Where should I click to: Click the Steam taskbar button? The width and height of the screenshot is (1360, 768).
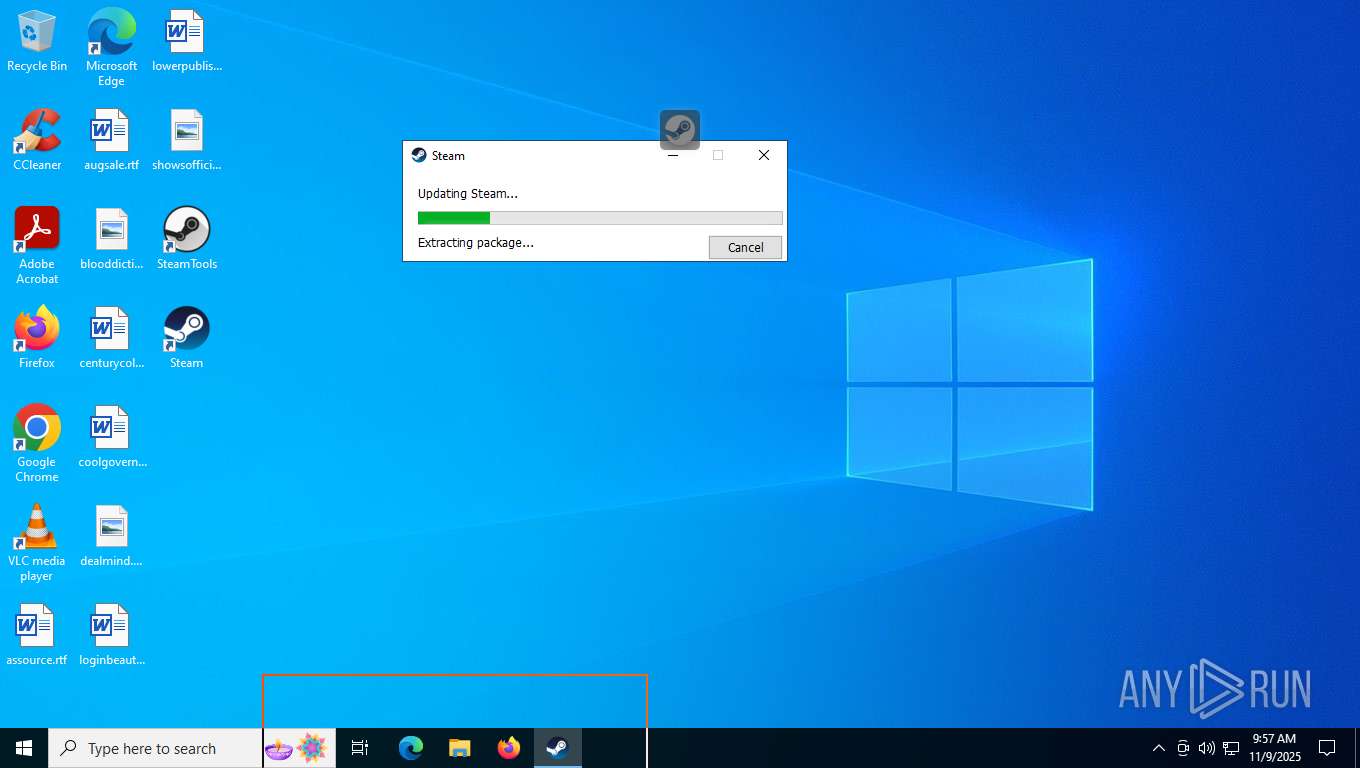pos(558,748)
